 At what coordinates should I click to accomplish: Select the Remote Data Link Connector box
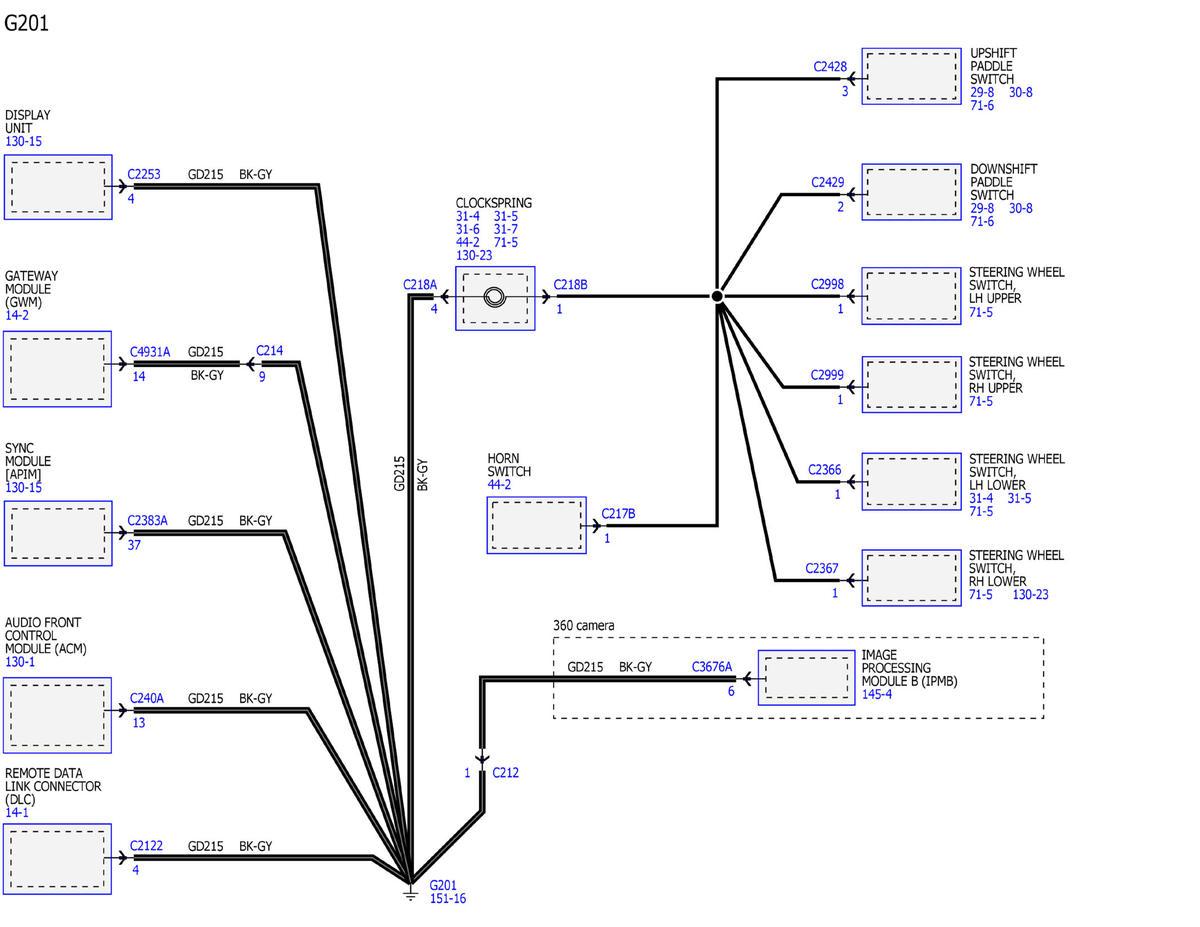(57, 859)
